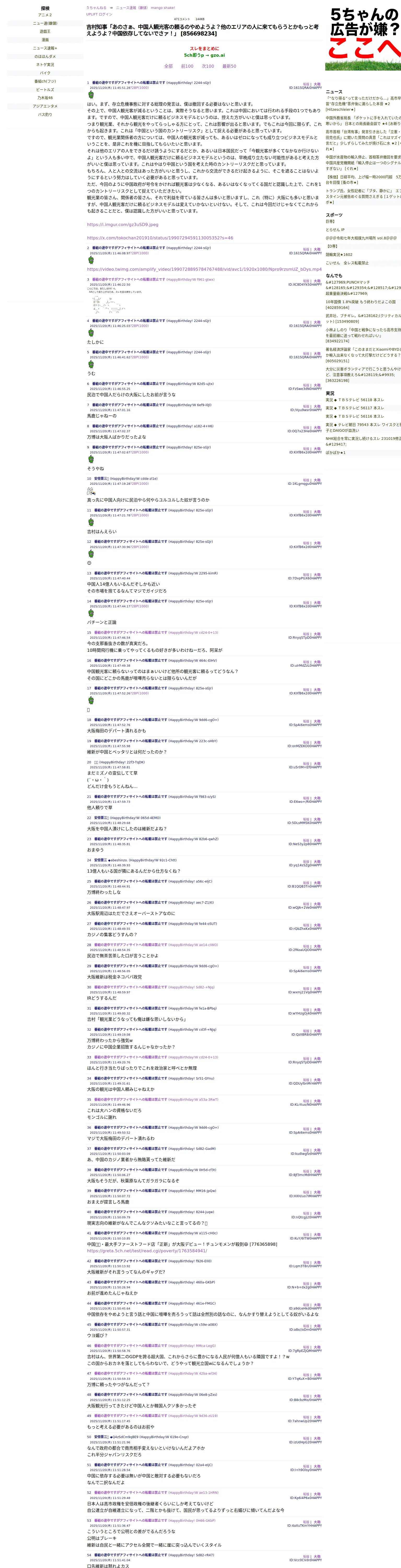Click the 5ch即うp → gzo.ai link

coord(205,55)
